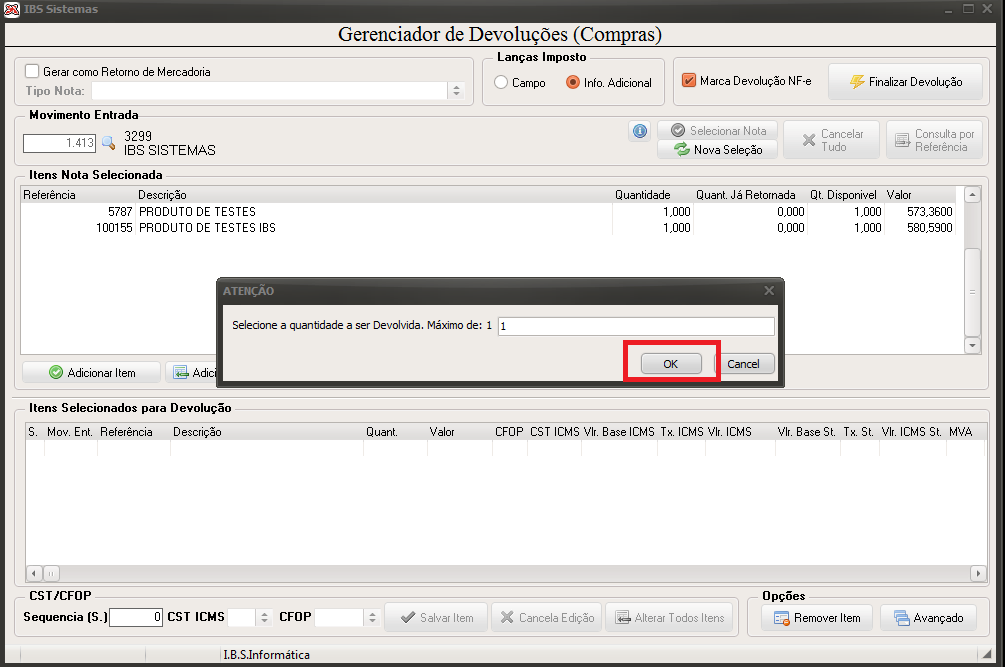Click horizontal scrollbar right arrow of devolução grid
Image resolution: width=1005 pixels, height=667 pixels.
tap(978, 573)
